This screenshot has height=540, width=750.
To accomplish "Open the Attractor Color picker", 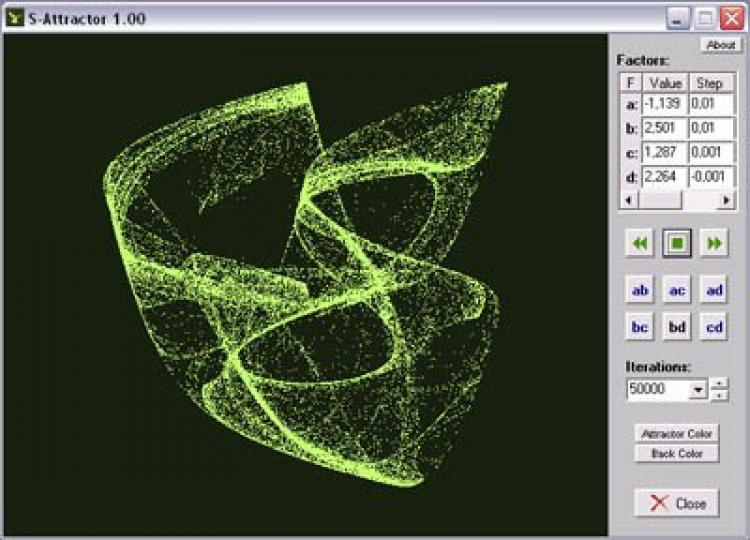I will coord(677,434).
